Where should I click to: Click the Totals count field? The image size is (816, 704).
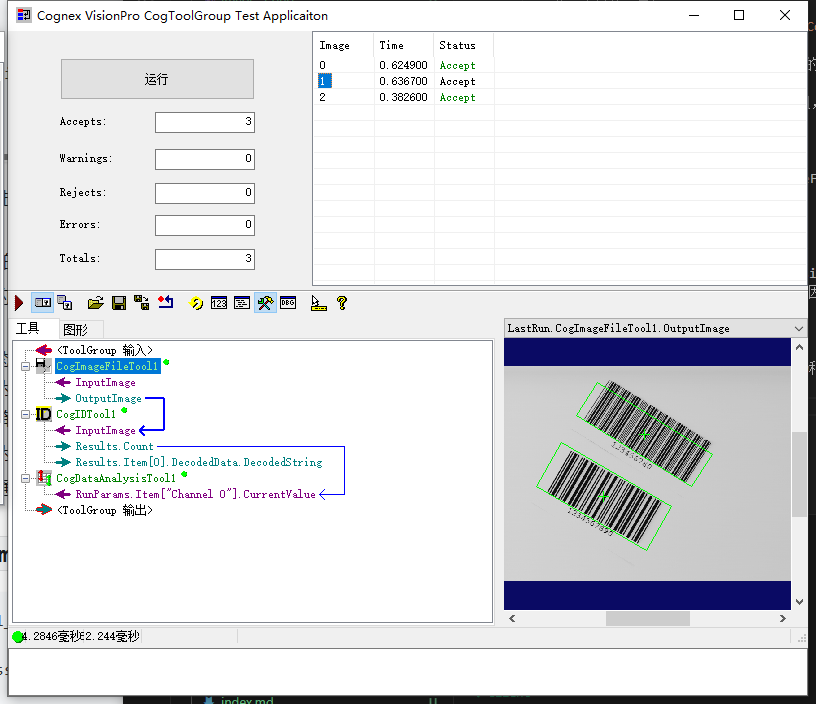[205, 259]
